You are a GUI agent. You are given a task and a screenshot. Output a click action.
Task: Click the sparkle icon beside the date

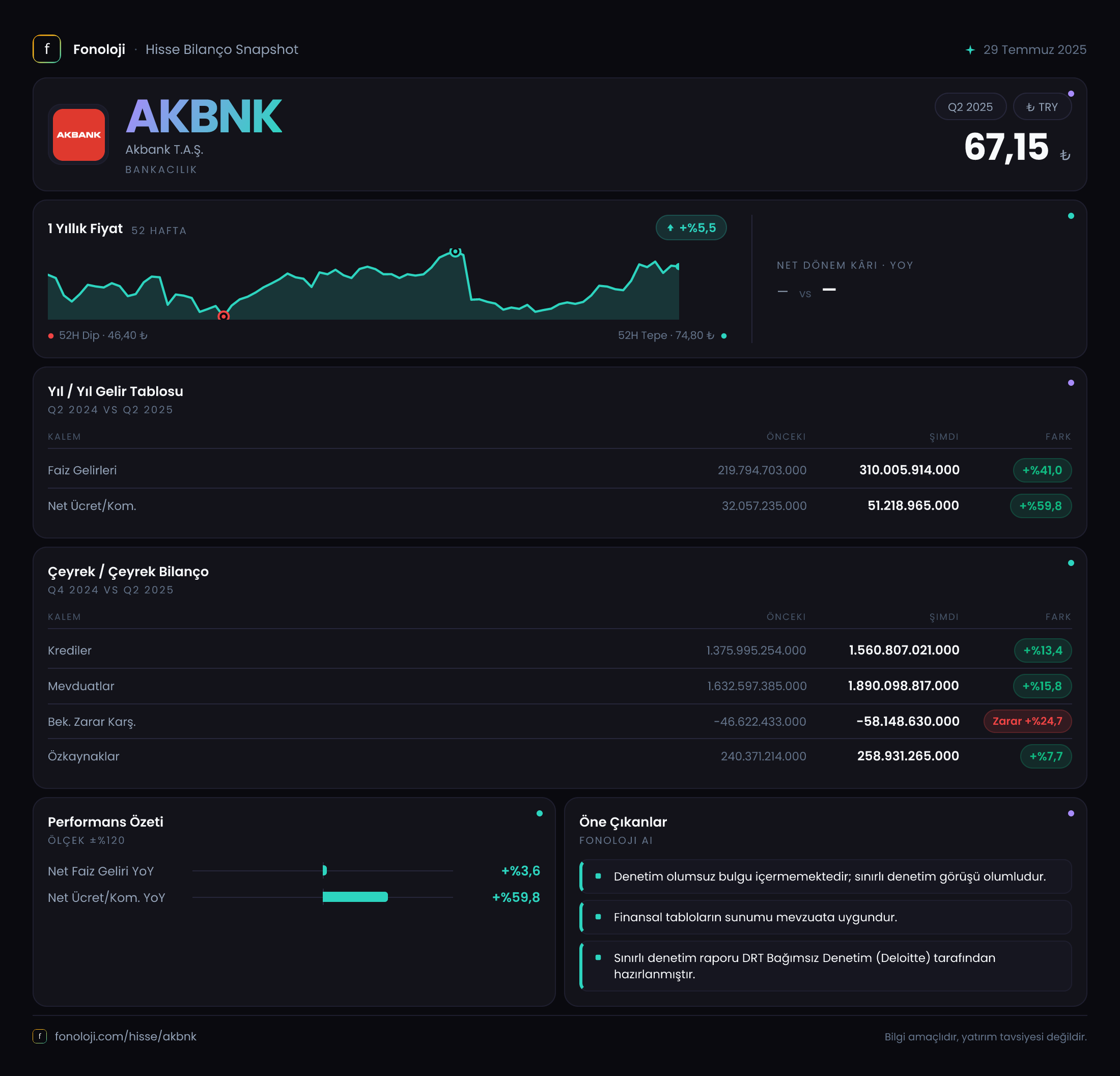tap(970, 50)
